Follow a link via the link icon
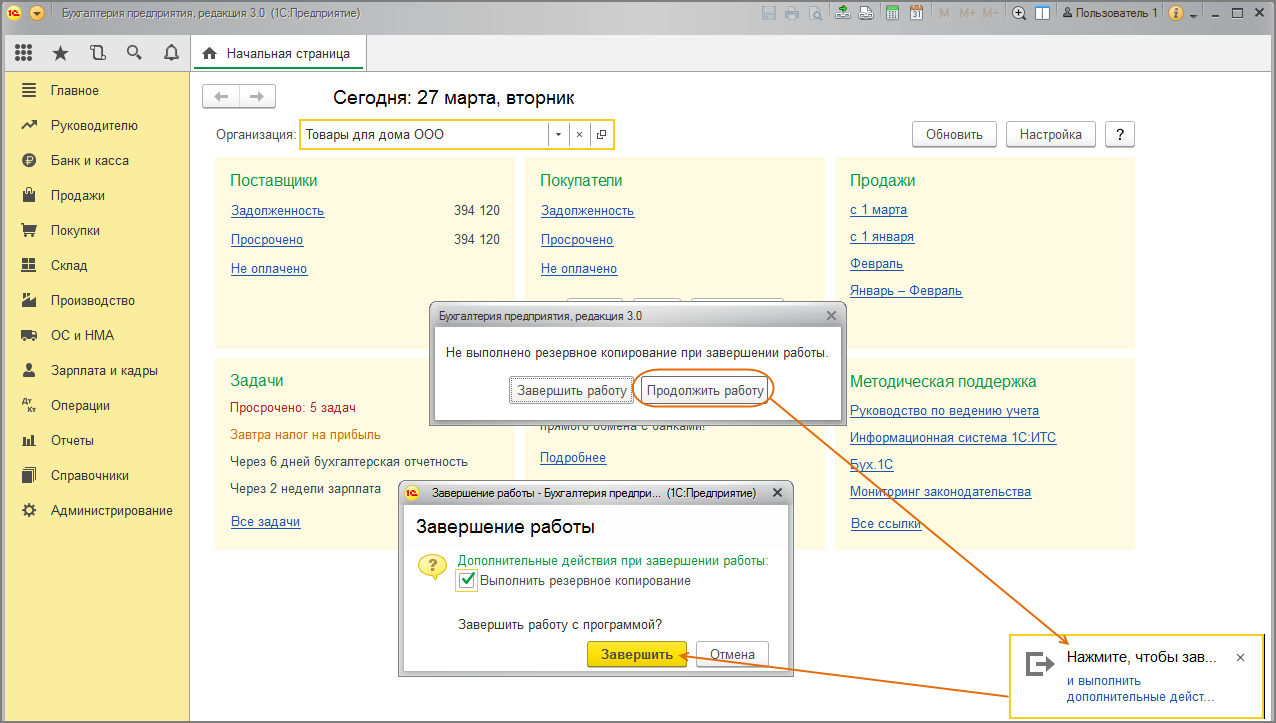The width and height of the screenshot is (1276, 723). [x=865, y=13]
